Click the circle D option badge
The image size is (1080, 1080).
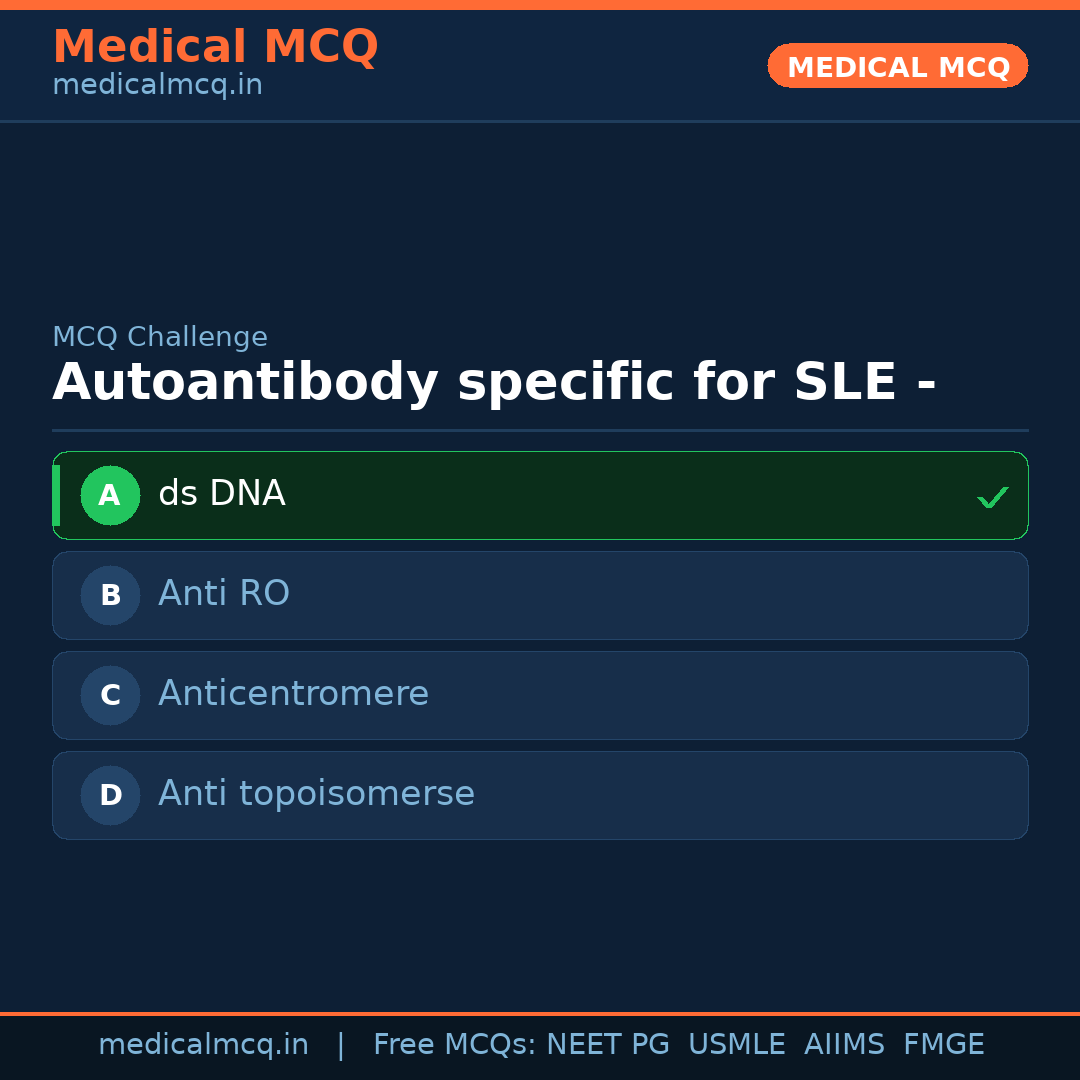110,795
